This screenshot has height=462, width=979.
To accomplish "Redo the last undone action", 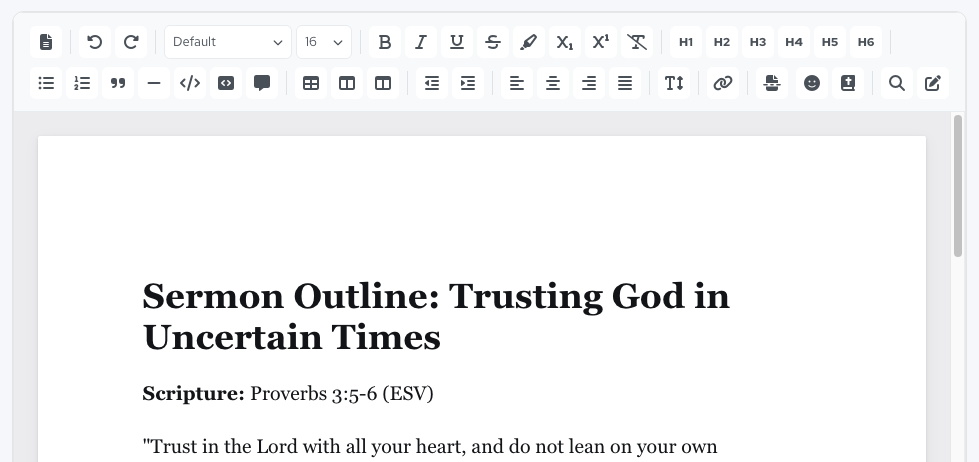I will point(130,42).
